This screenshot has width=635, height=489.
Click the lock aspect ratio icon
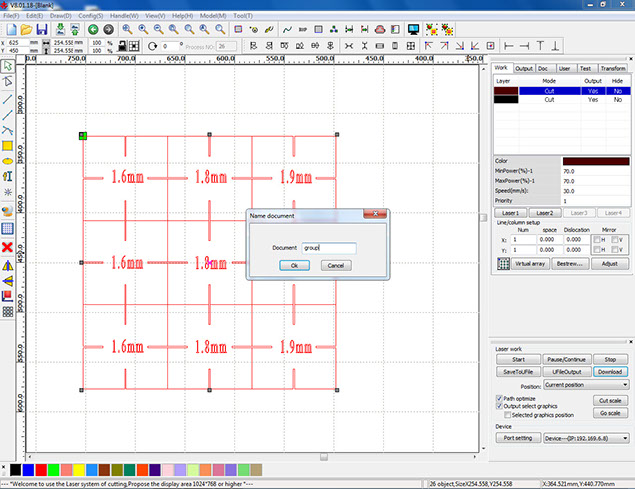pos(122,46)
